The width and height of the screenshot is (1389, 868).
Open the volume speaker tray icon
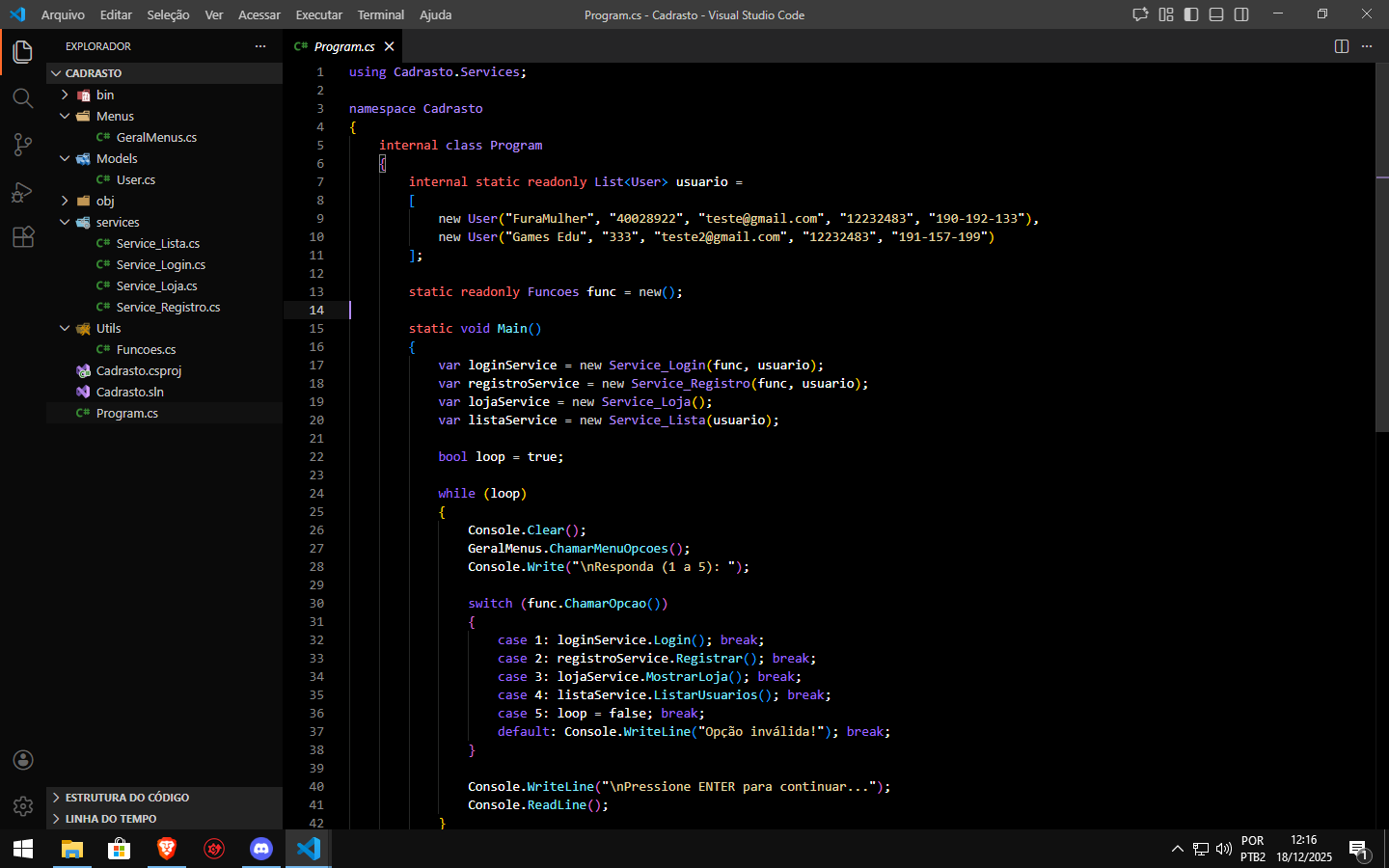pyautogui.click(x=1224, y=849)
